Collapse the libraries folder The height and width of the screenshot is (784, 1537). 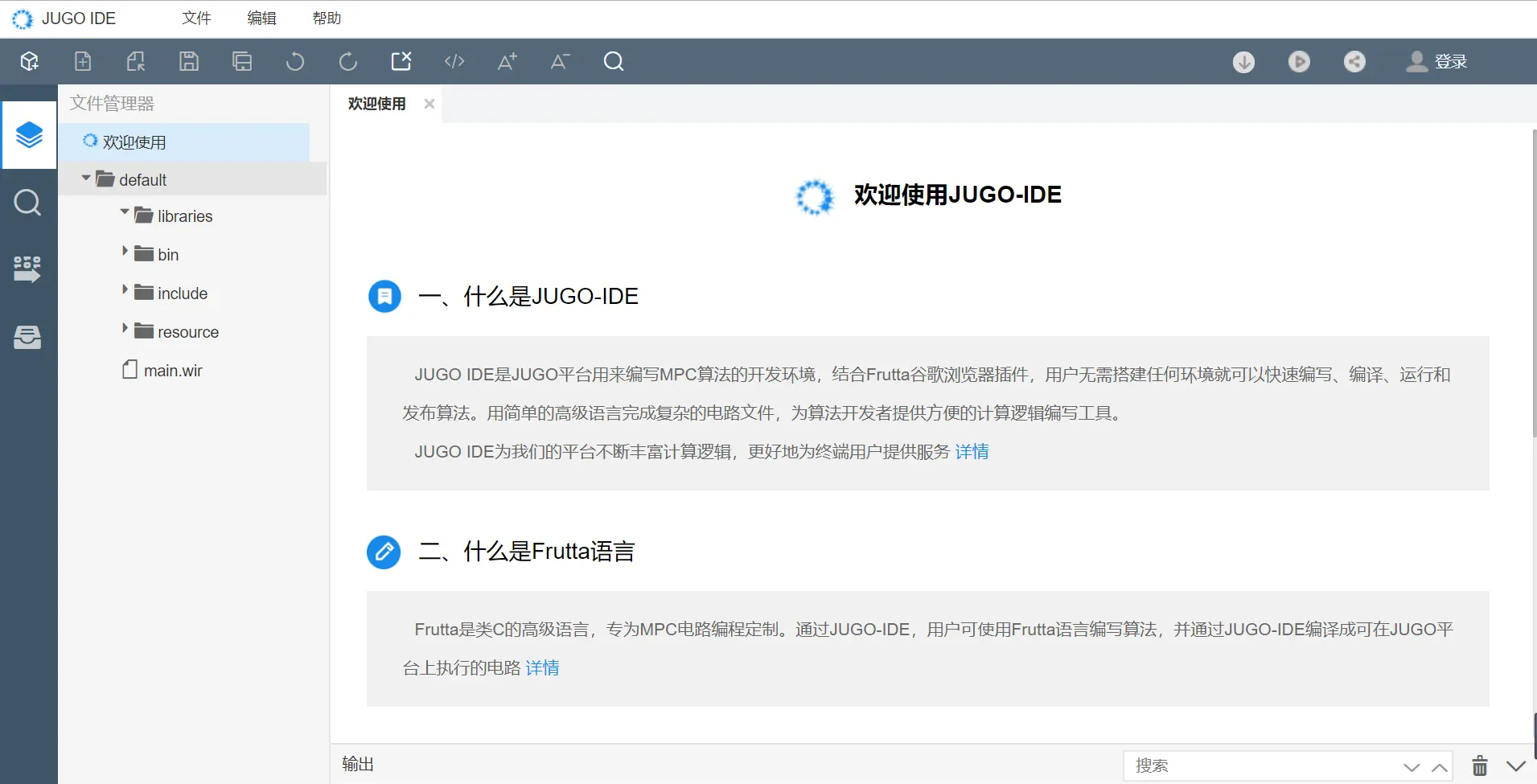pos(125,212)
